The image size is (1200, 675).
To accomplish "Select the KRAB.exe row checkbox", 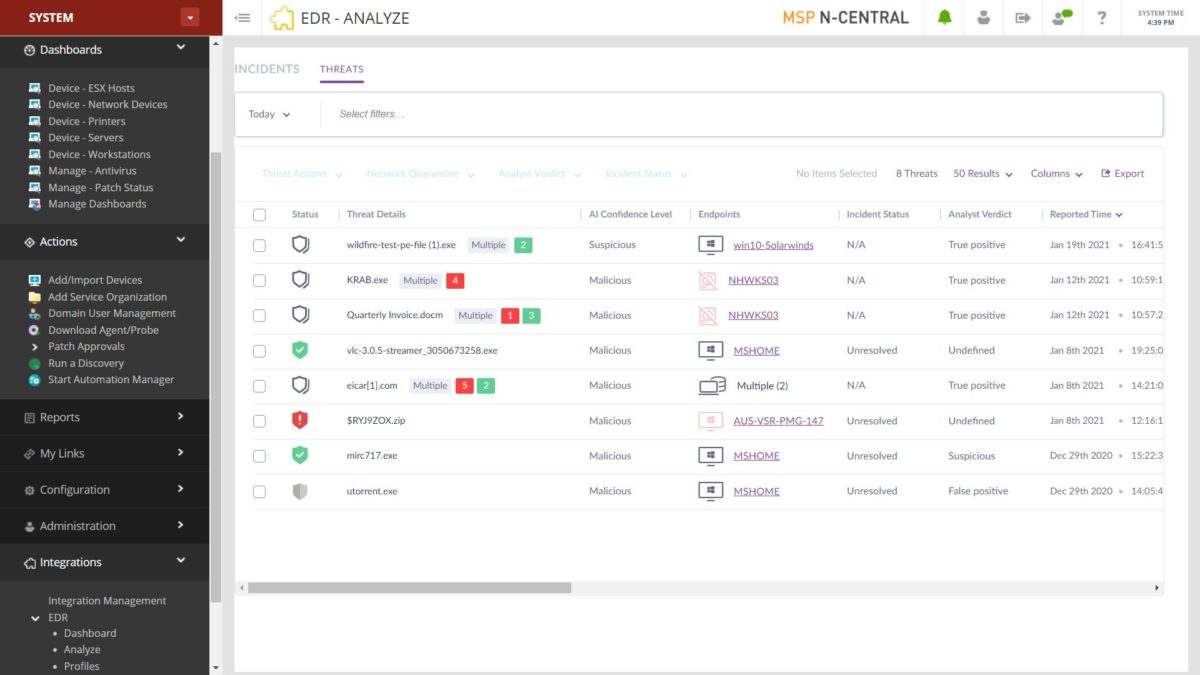I will [260, 280].
